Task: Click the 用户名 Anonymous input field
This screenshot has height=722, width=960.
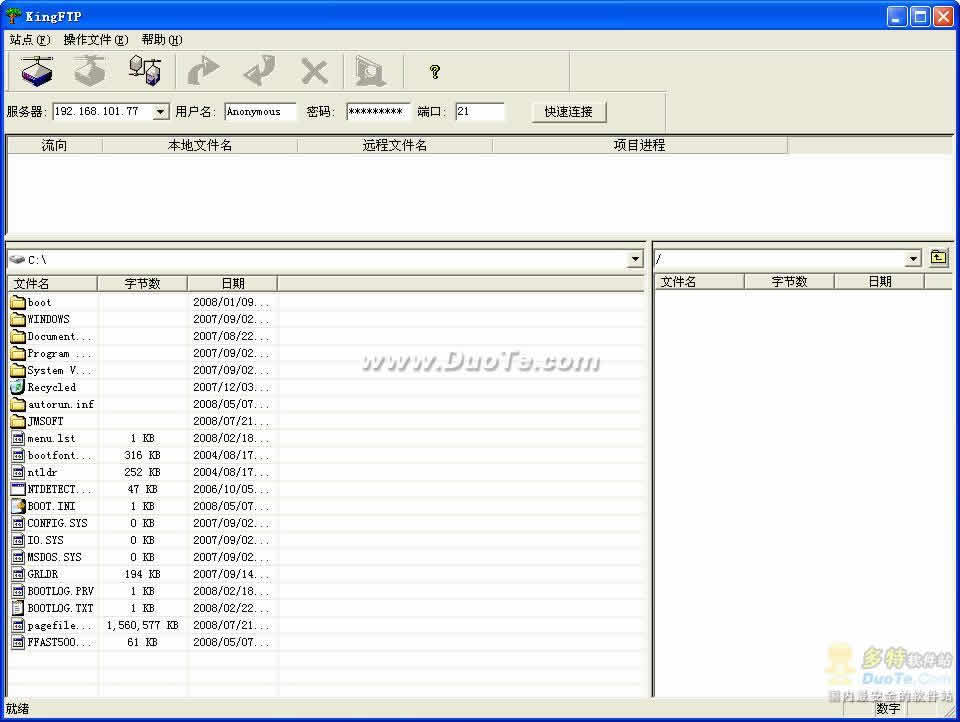Action: point(260,112)
